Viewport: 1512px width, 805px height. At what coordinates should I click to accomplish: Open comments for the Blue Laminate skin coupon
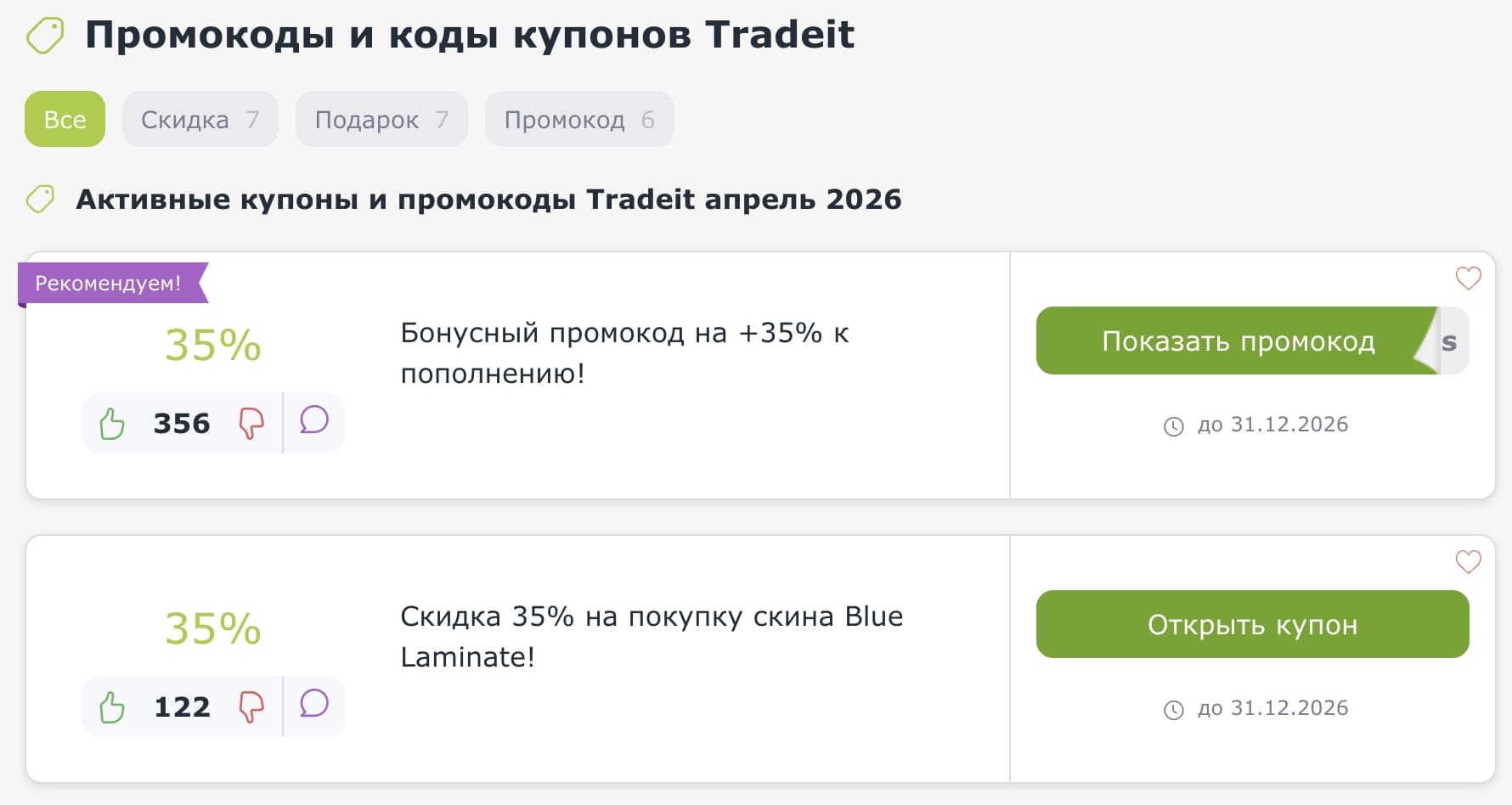point(313,706)
